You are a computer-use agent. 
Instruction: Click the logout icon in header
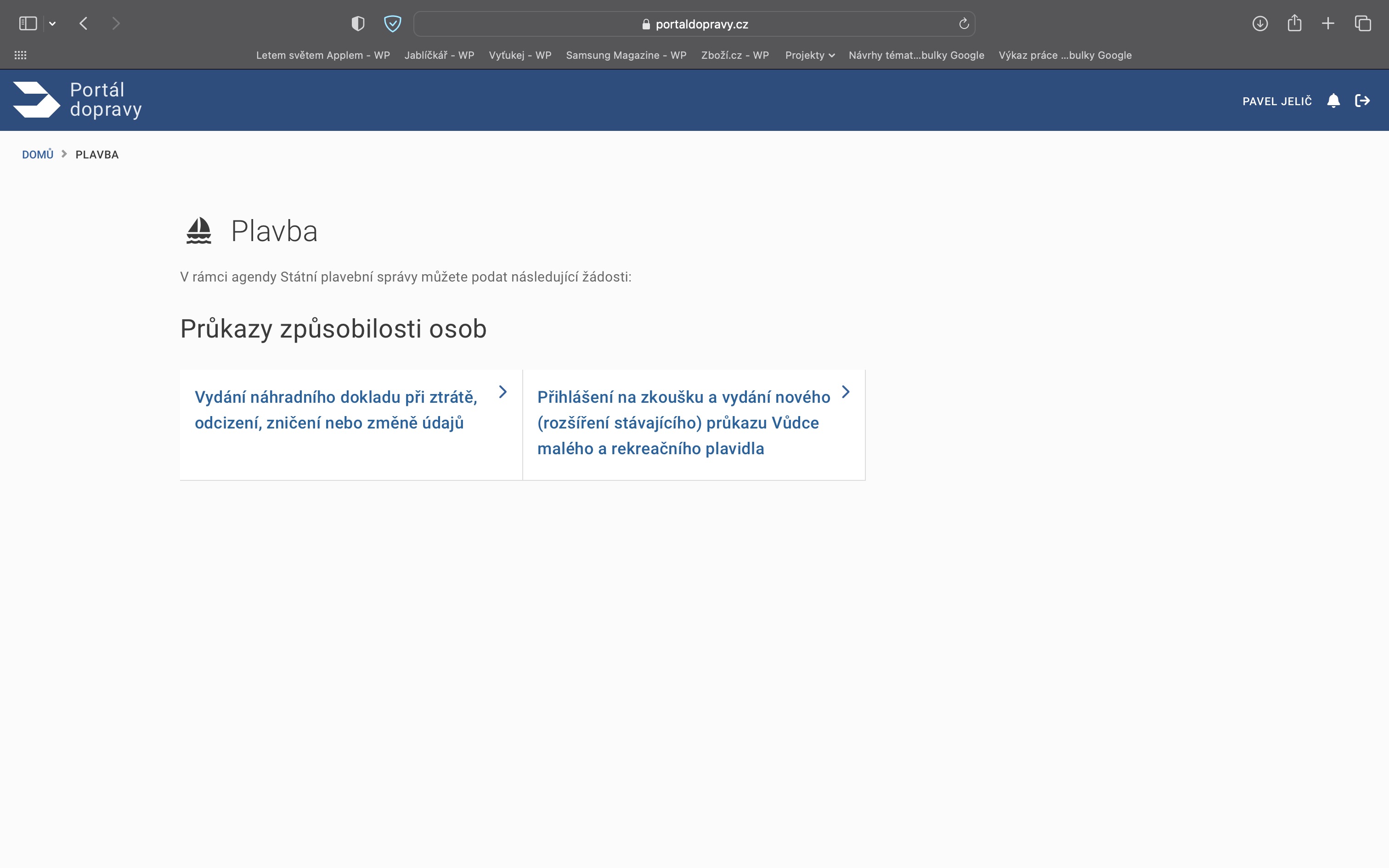[x=1362, y=101]
